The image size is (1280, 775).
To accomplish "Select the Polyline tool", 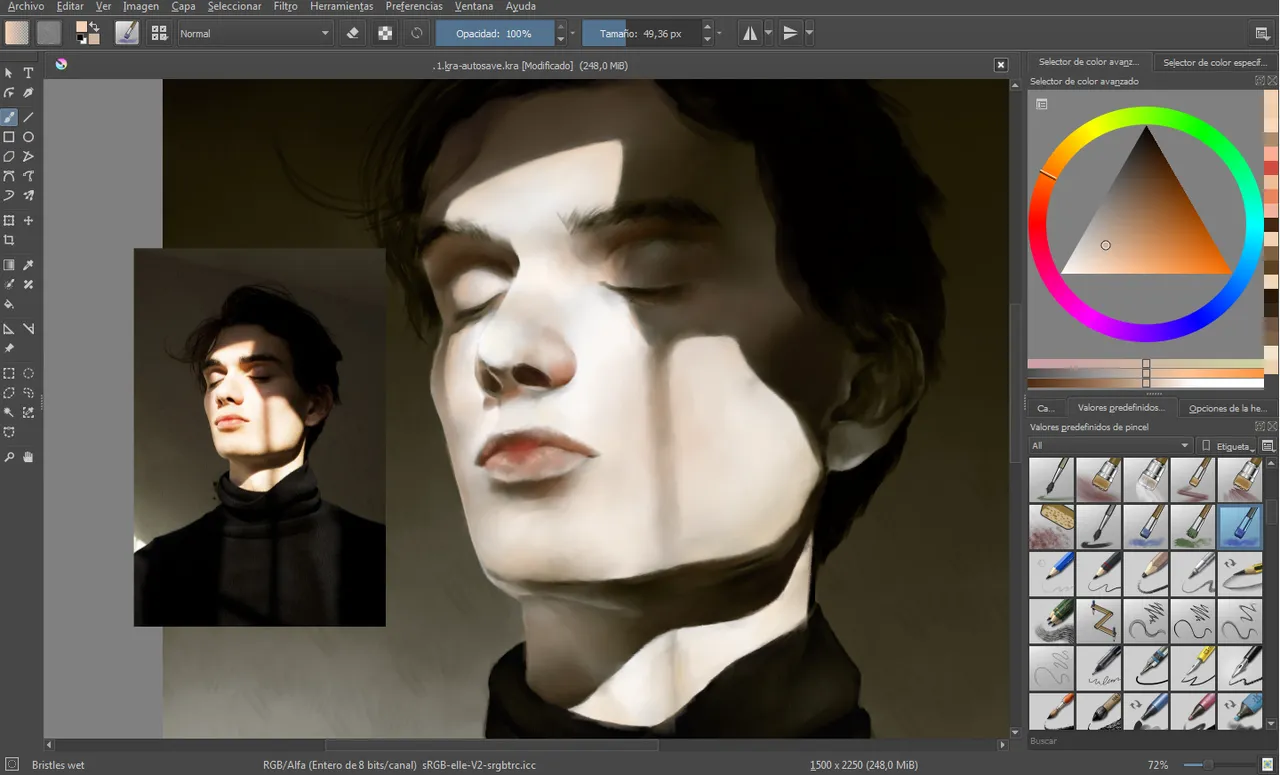I will tap(28, 157).
